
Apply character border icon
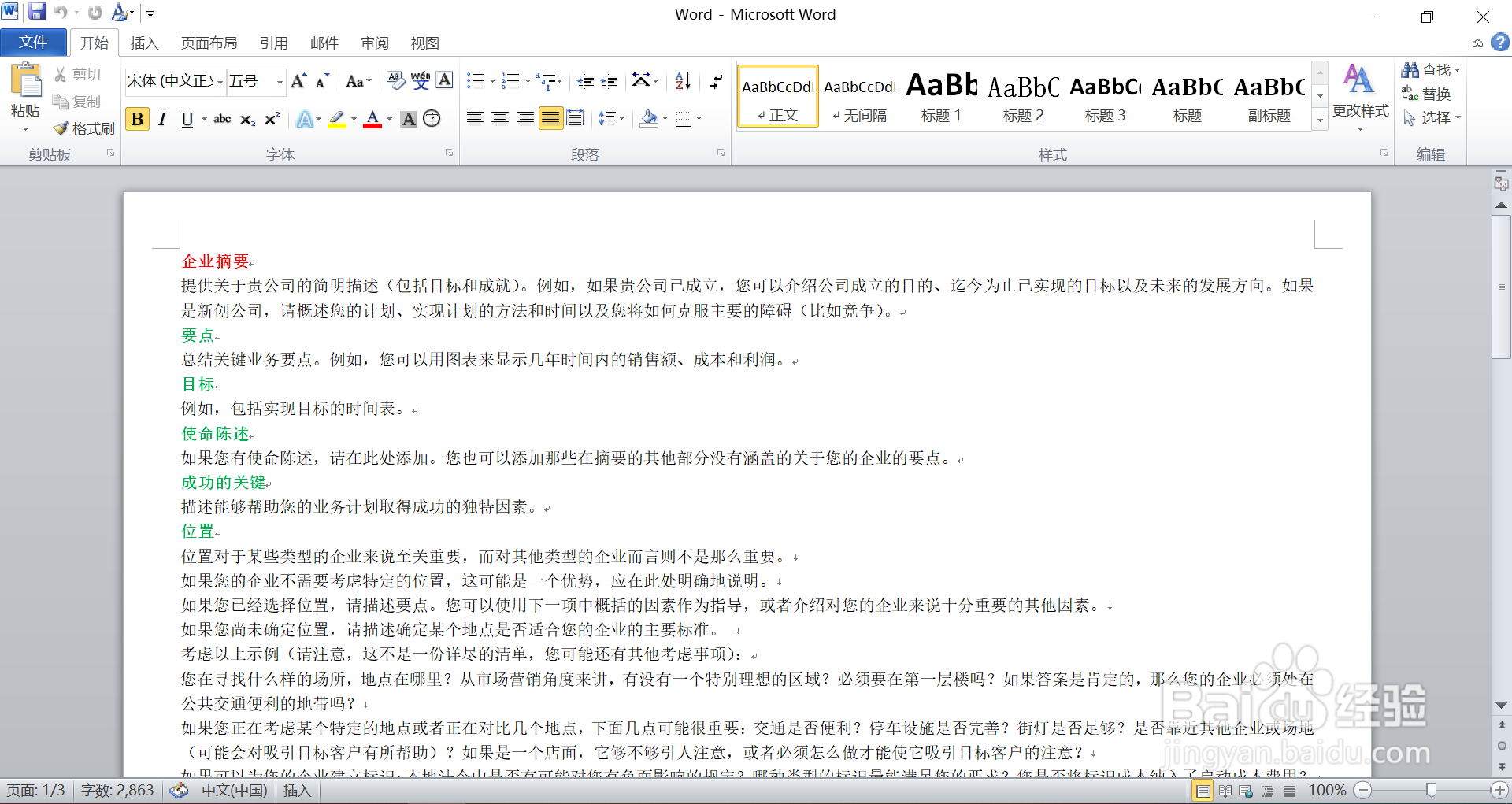445,80
